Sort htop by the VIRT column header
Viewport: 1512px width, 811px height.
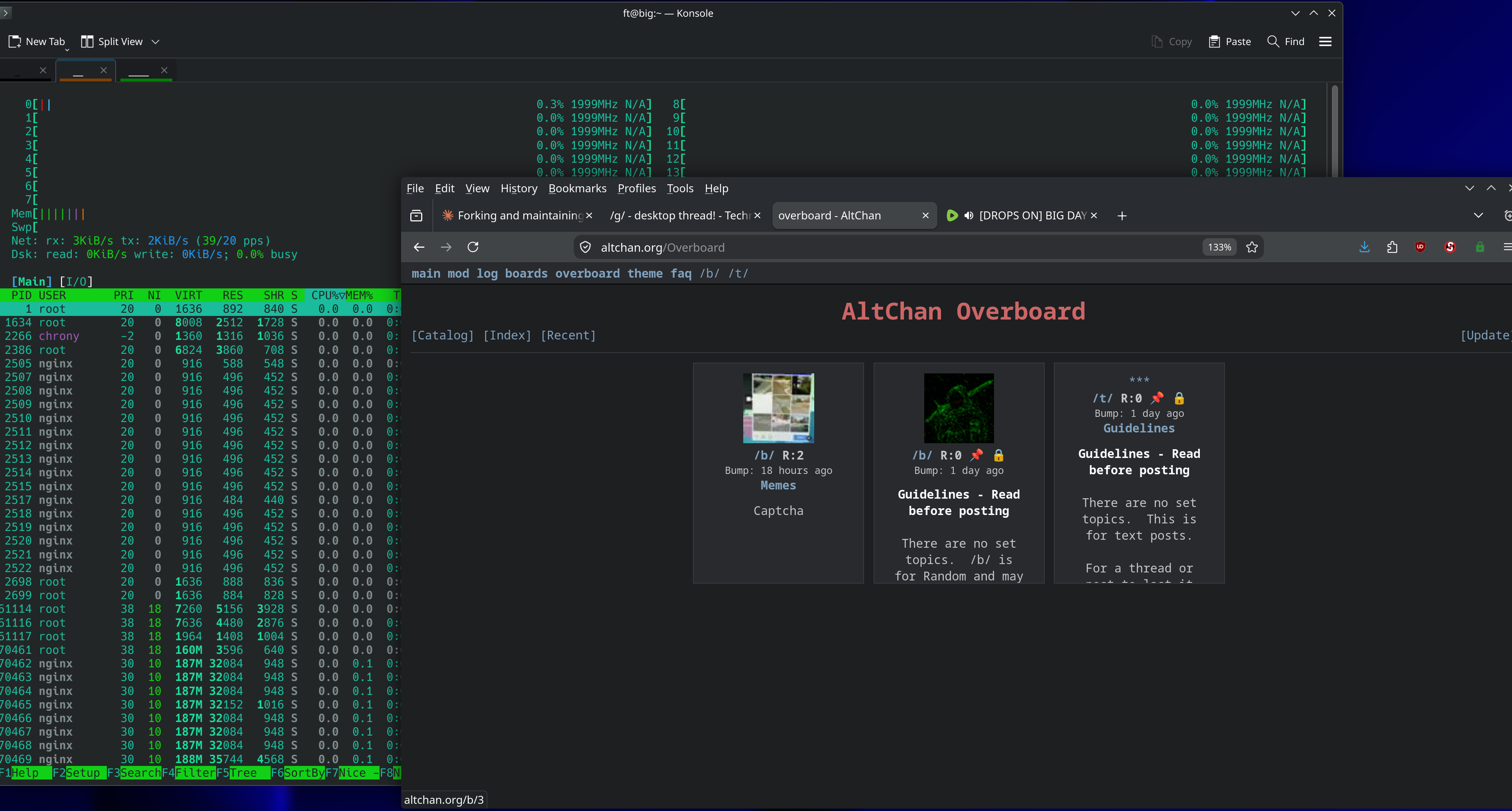pos(189,295)
